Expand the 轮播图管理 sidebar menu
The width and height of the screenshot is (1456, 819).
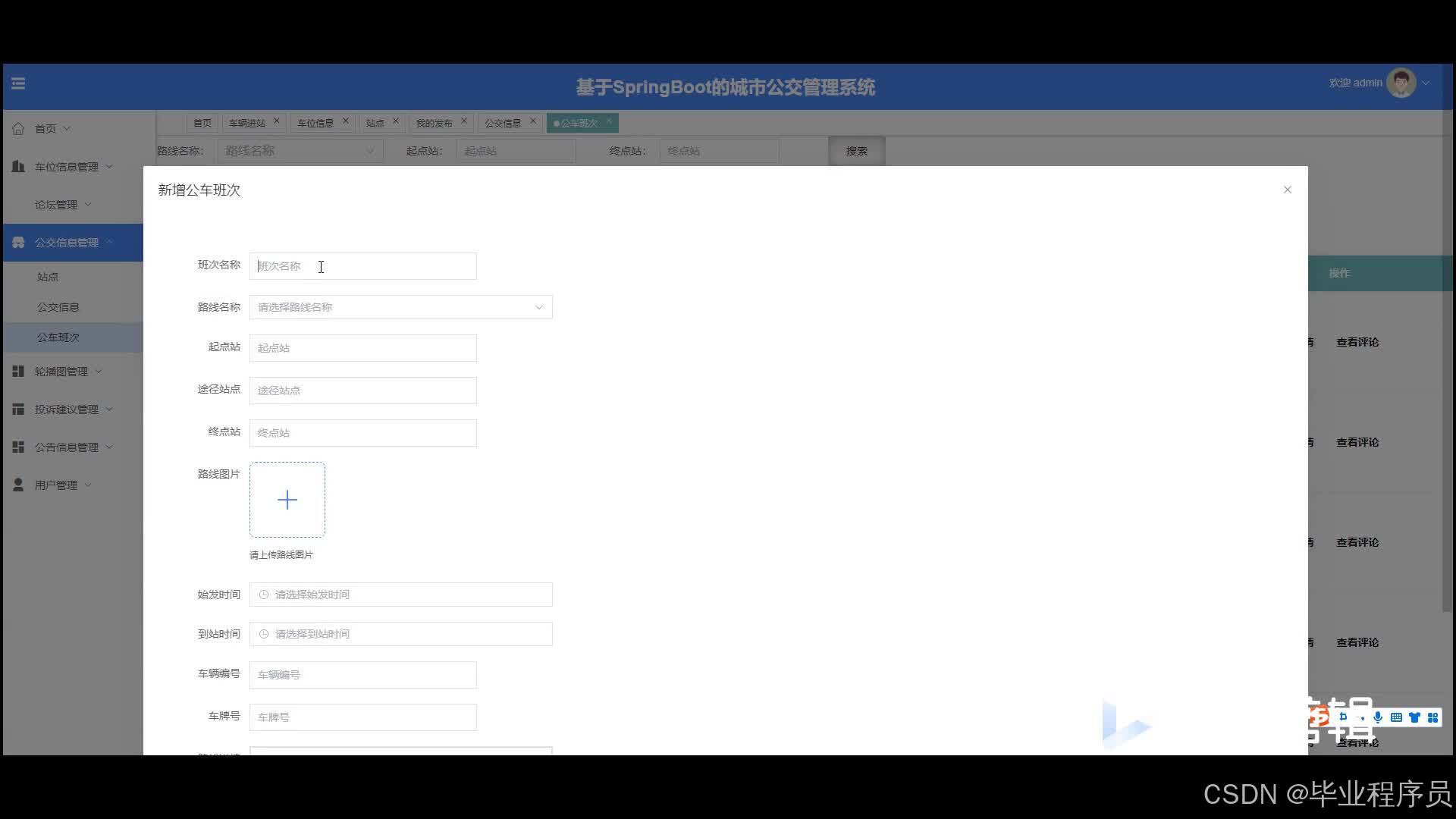tap(61, 372)
